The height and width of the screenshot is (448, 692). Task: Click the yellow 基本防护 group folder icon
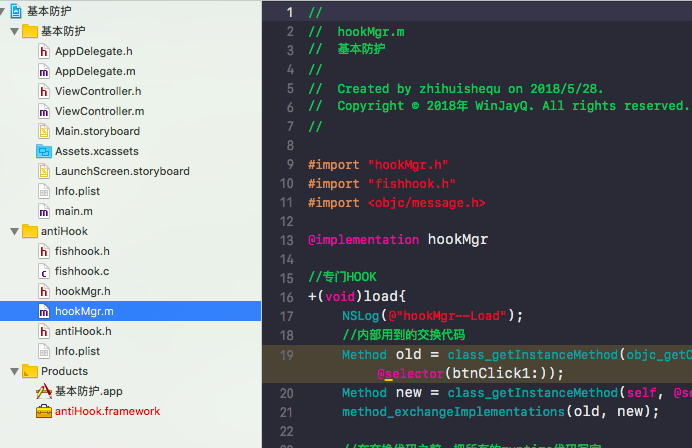[x=30, y=31]
